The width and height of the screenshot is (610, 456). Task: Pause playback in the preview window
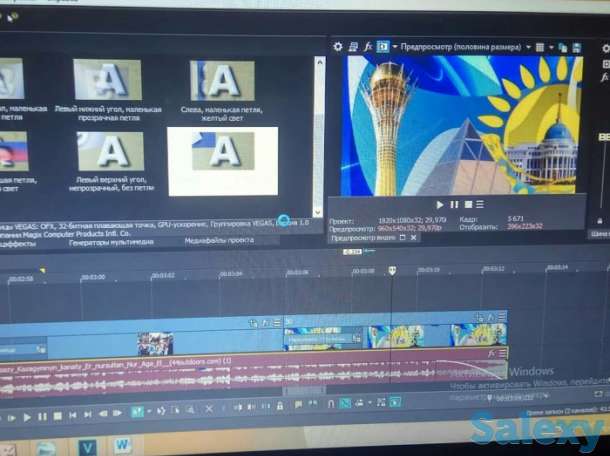point(454,205)
